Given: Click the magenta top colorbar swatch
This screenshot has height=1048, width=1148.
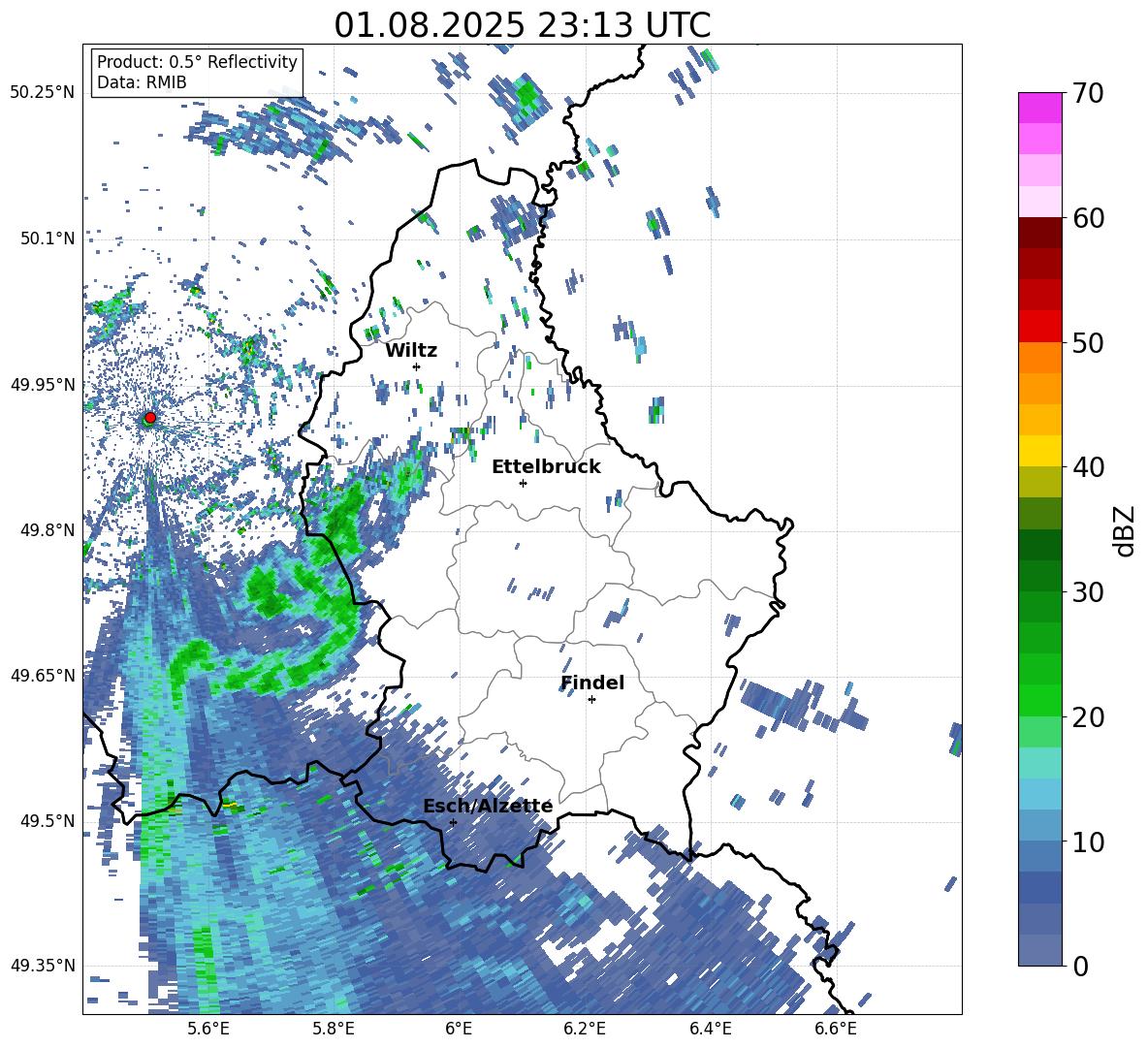Looking at the screenshot, I should pos(1039,108).
